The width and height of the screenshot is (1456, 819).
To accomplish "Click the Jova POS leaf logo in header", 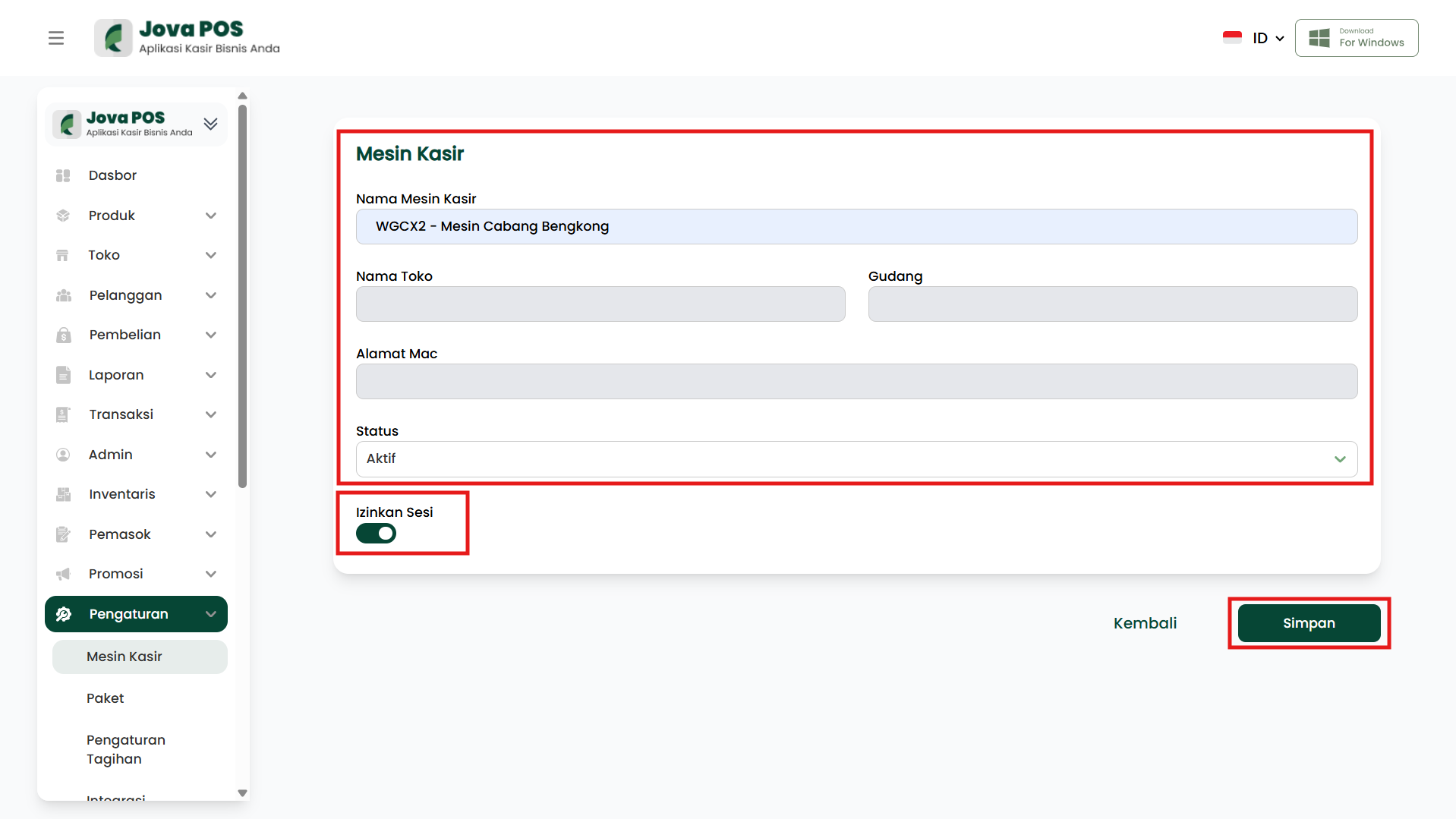I will (114, 38).
